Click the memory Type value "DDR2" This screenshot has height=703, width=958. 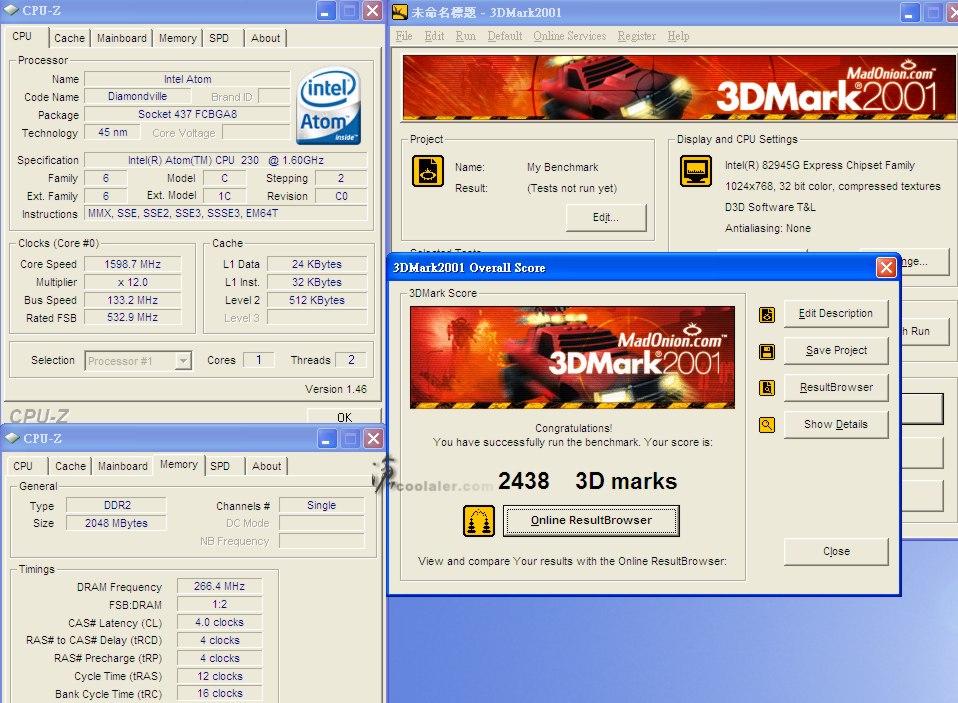click(x=117, y=506)
